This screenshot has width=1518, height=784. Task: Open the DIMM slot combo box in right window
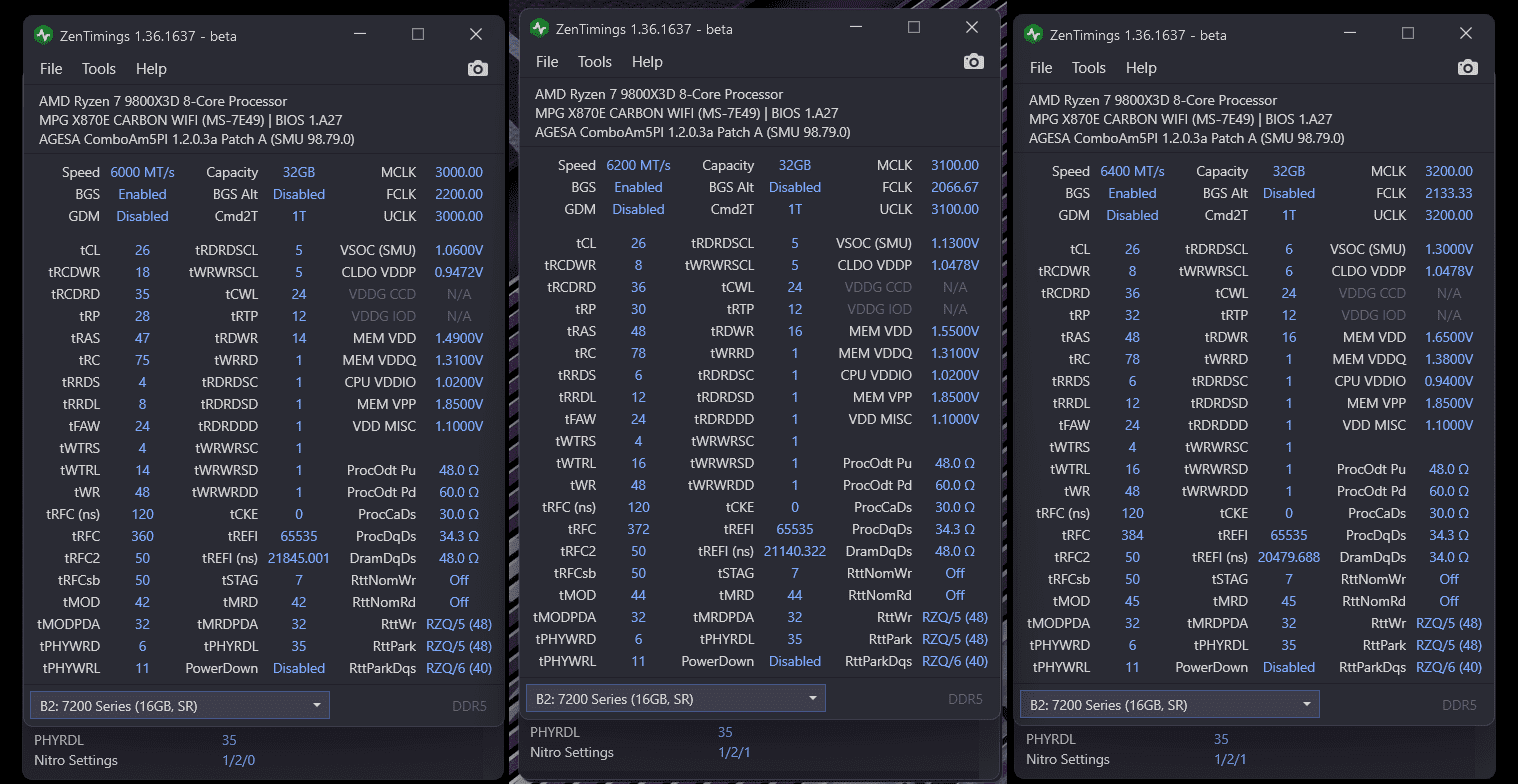(x=1170, y=704)
